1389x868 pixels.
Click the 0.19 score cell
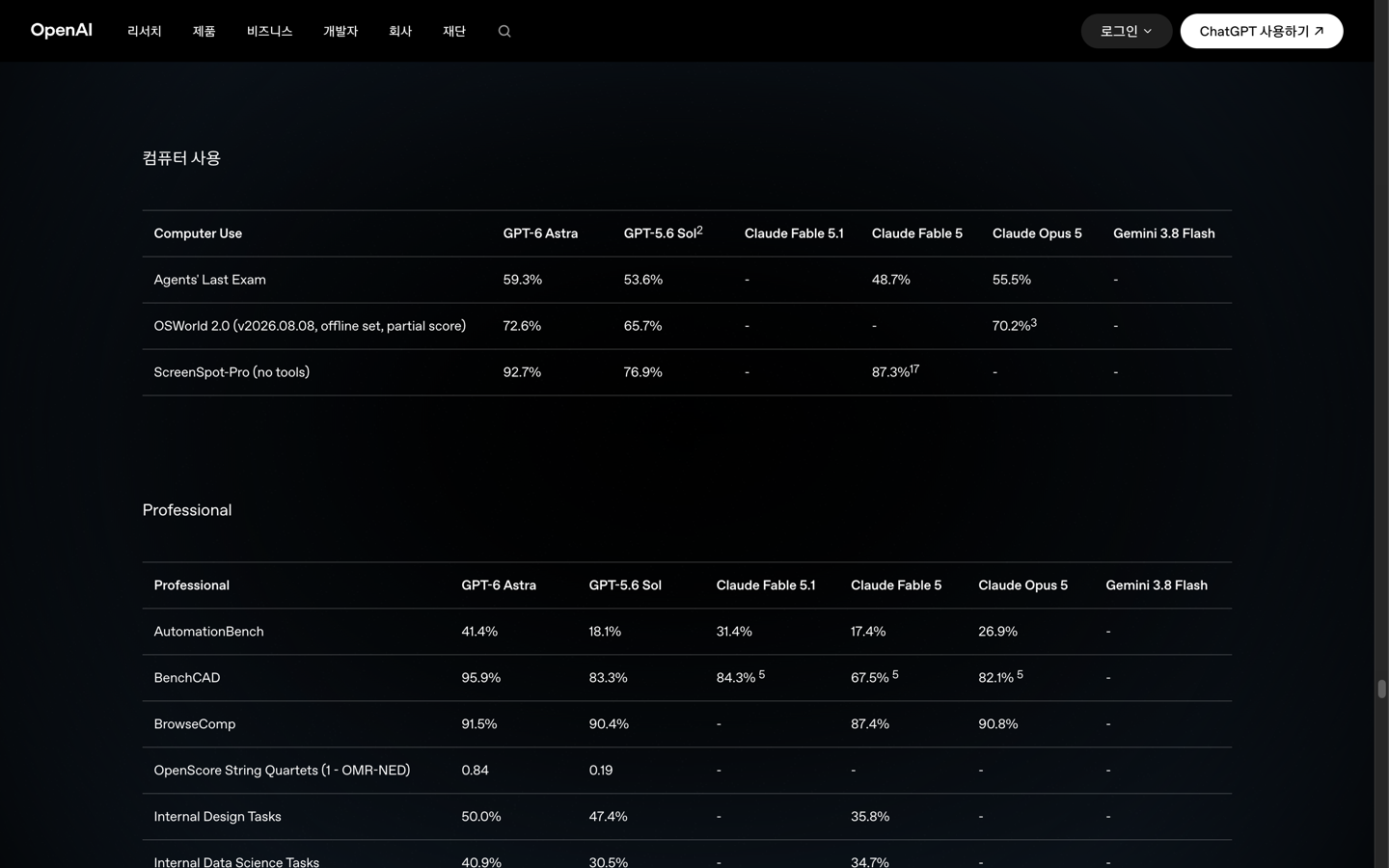pos(601,771)
